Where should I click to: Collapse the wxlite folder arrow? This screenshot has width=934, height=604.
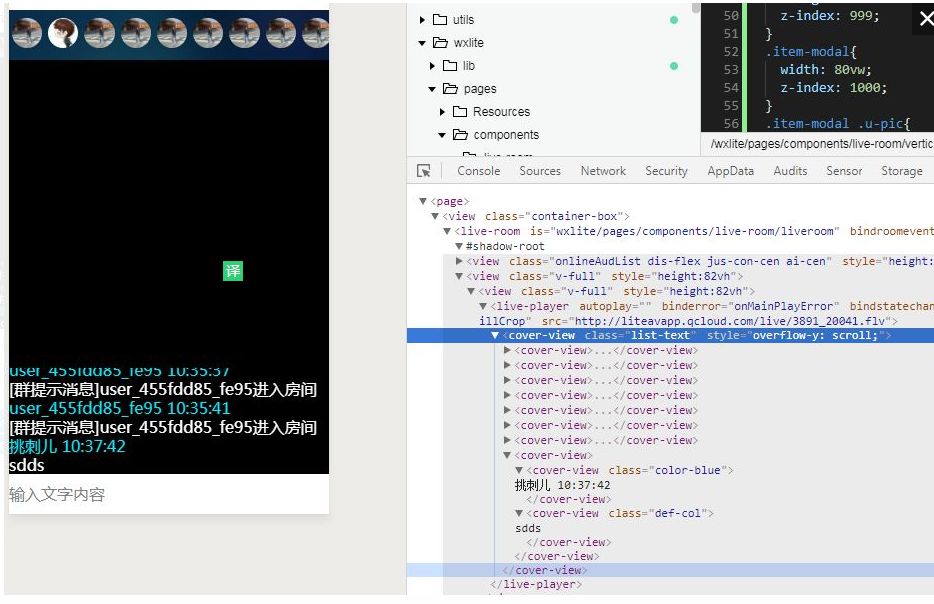tap(422, 43)
